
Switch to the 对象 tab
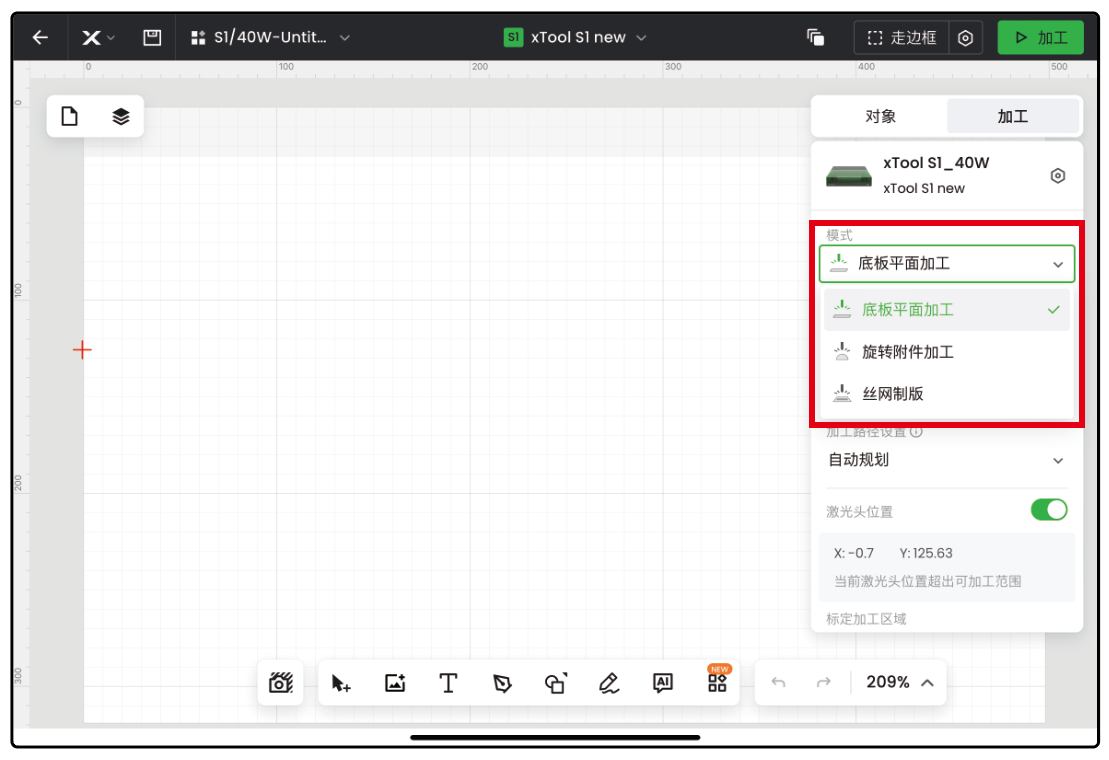[881, 117]
